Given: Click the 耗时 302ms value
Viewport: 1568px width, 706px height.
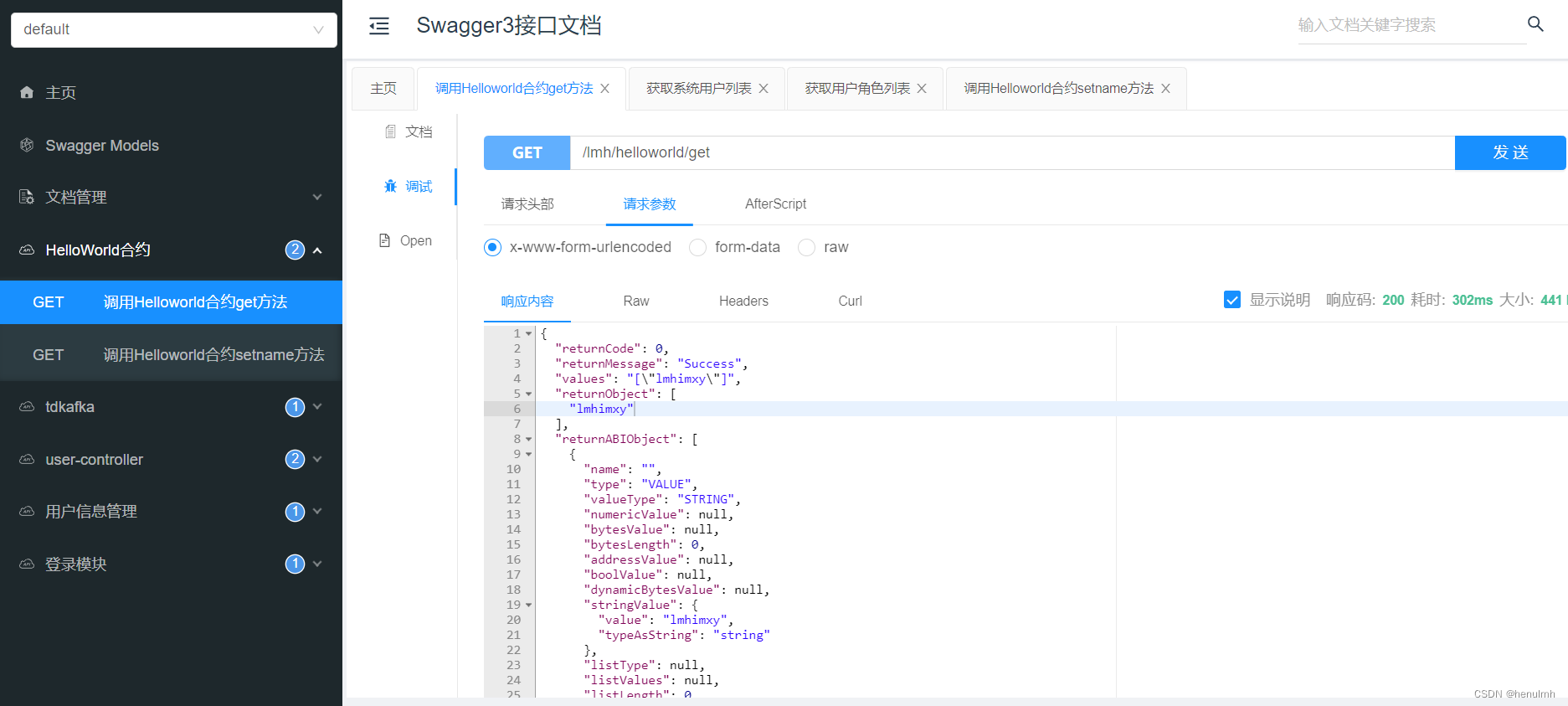Looking at the screenshot, I should tap(1473, 300).
